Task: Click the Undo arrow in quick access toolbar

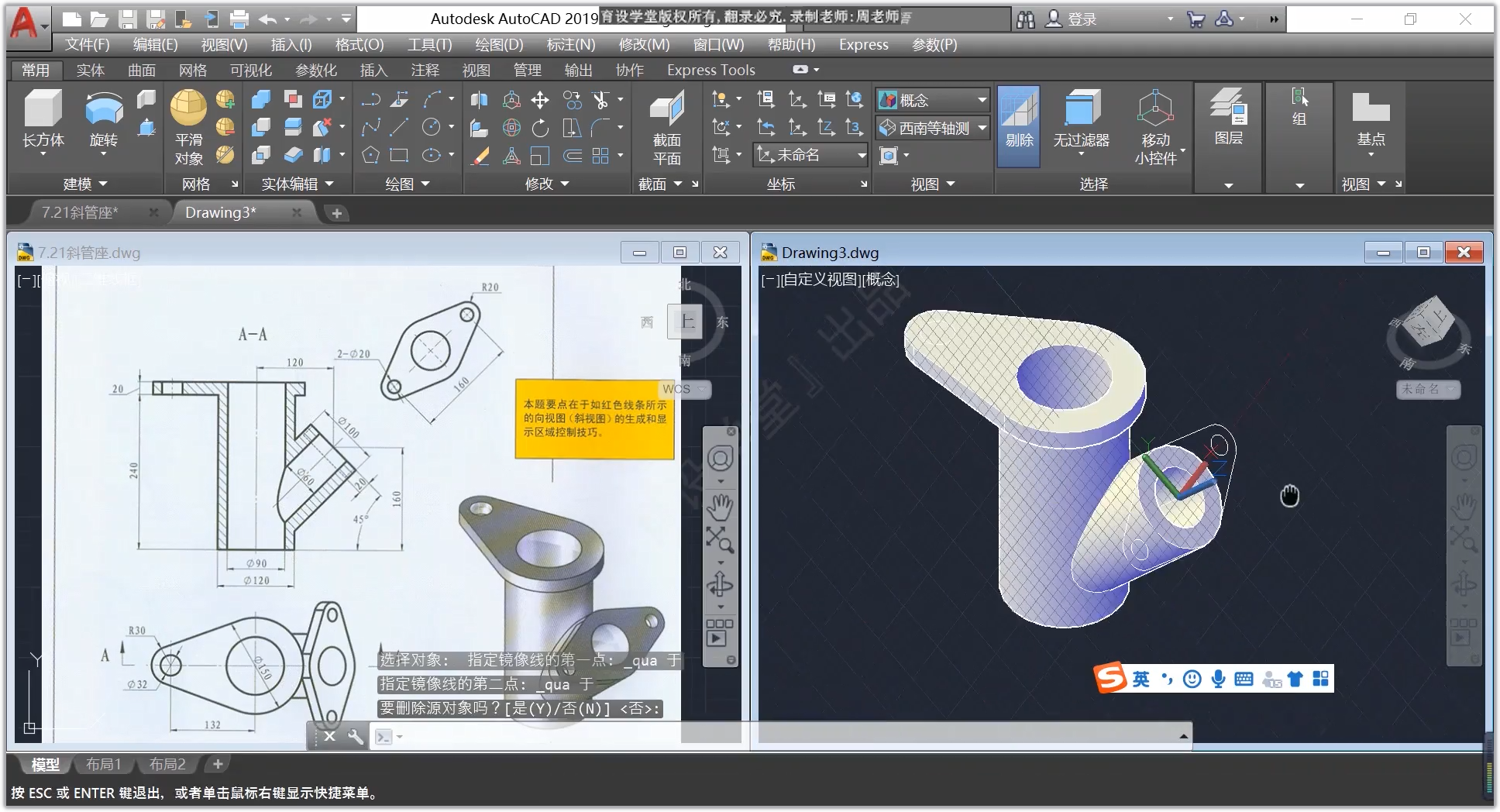Action: point(268,19)
